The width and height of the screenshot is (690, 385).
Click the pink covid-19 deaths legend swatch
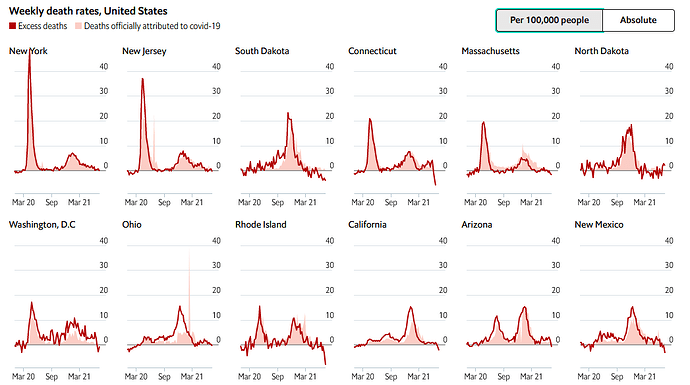[x=78, y=26]
